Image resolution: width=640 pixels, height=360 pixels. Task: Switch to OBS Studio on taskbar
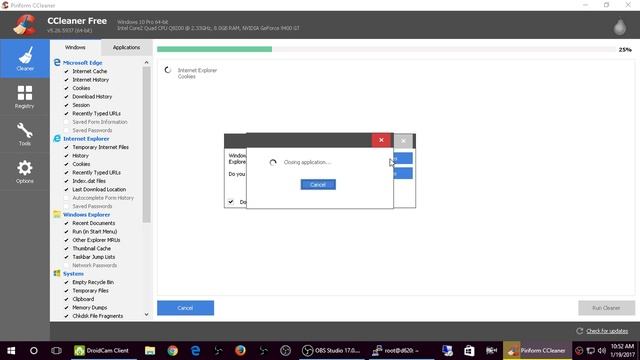331,351
